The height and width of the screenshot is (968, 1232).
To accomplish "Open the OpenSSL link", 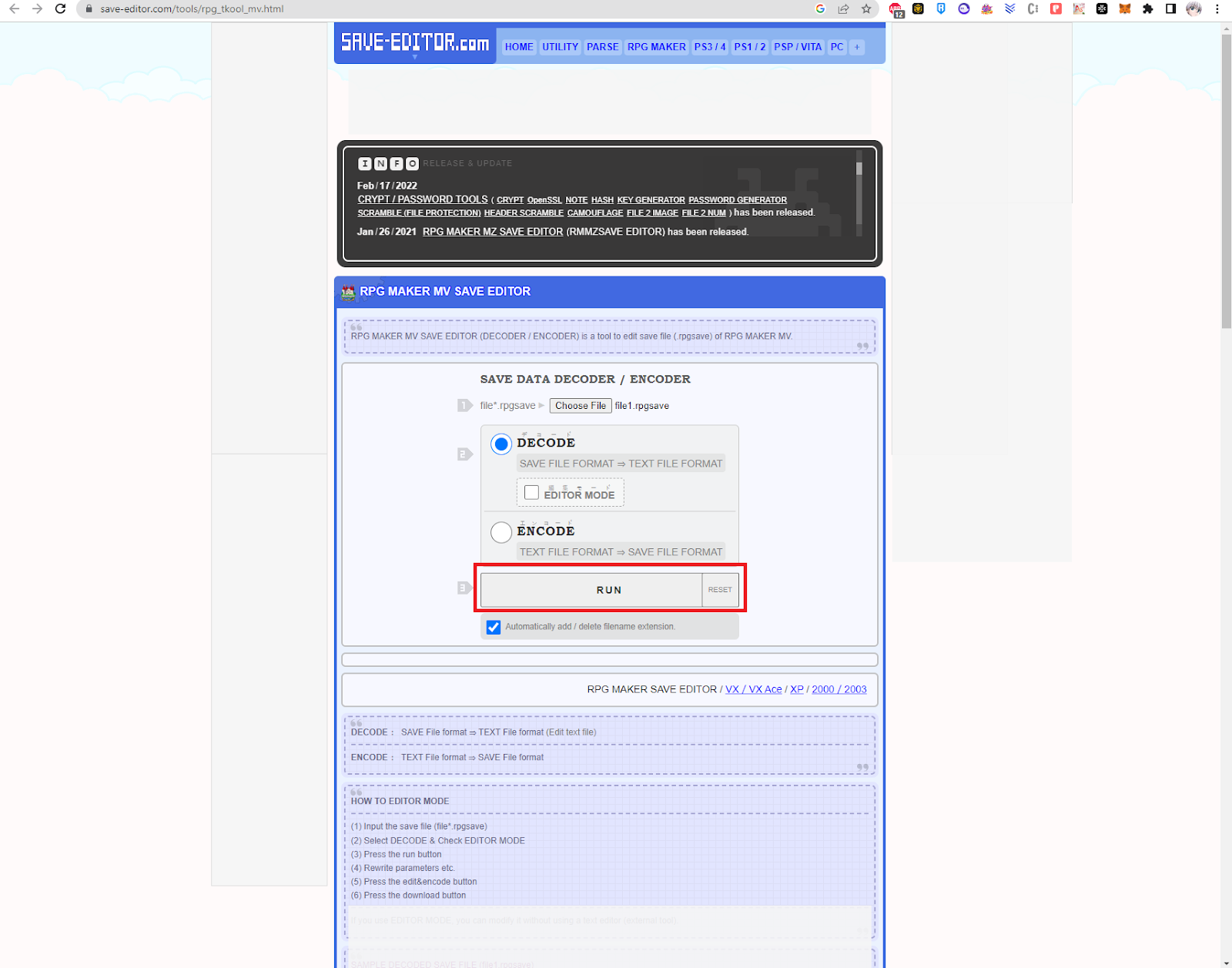I will [x=544, y=200].
